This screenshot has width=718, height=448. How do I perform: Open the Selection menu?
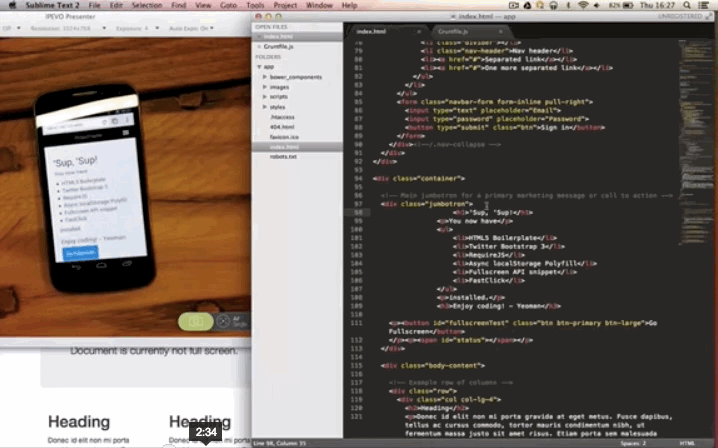(147, 5)
